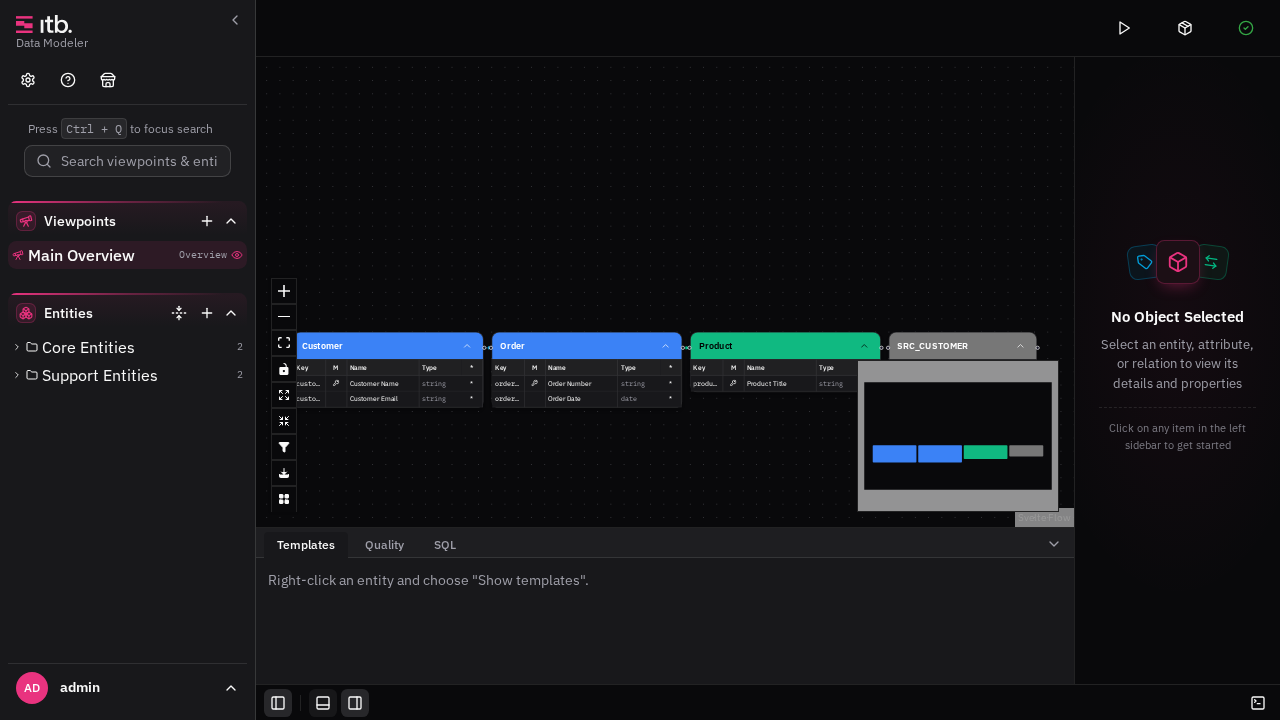Select the SRC_CUSTOMER entity header
Image resolution: width=1280 pixels, height=720 pixels.
(x=963, y=346)
